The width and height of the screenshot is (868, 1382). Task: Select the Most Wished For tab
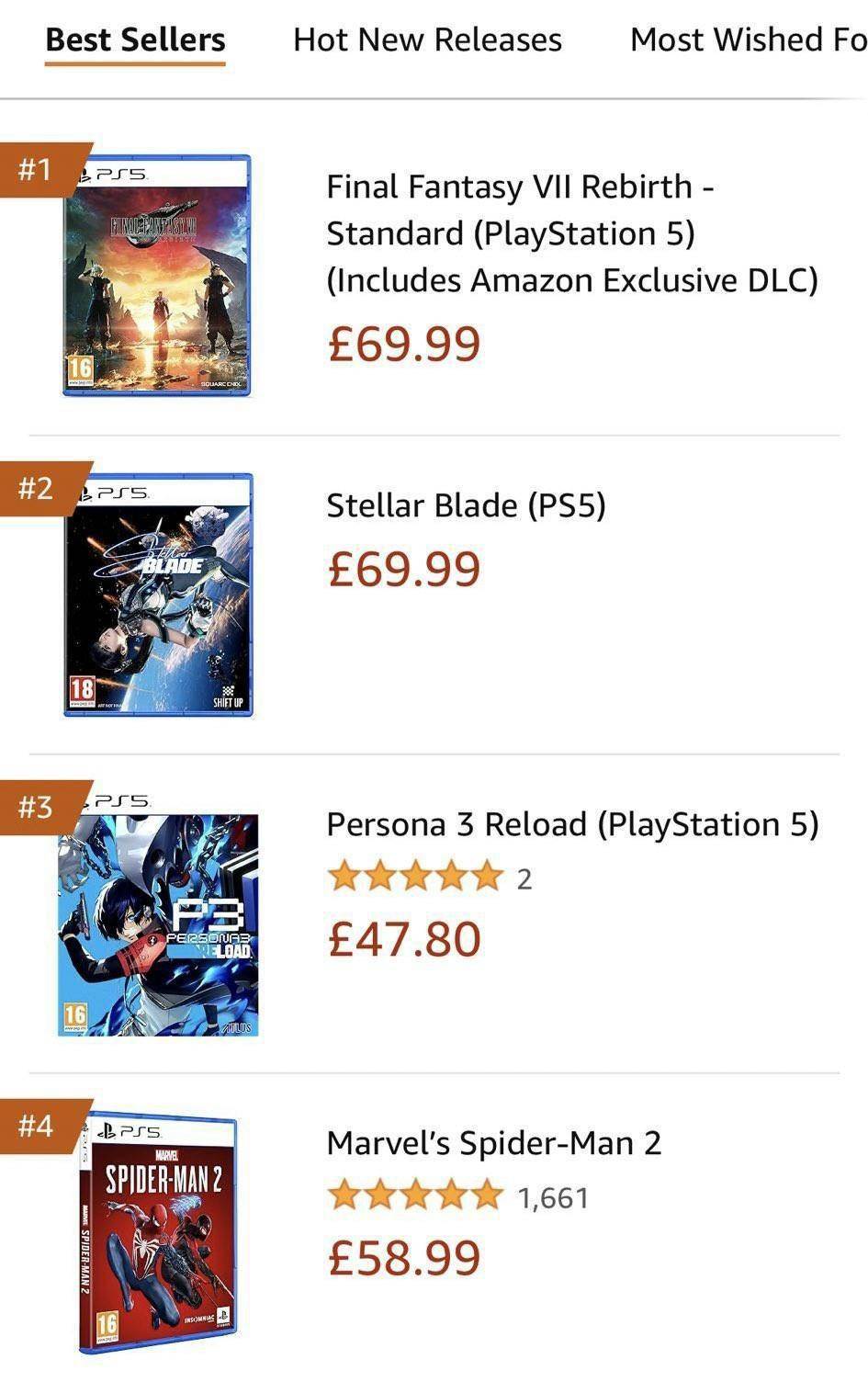[748, 40]
